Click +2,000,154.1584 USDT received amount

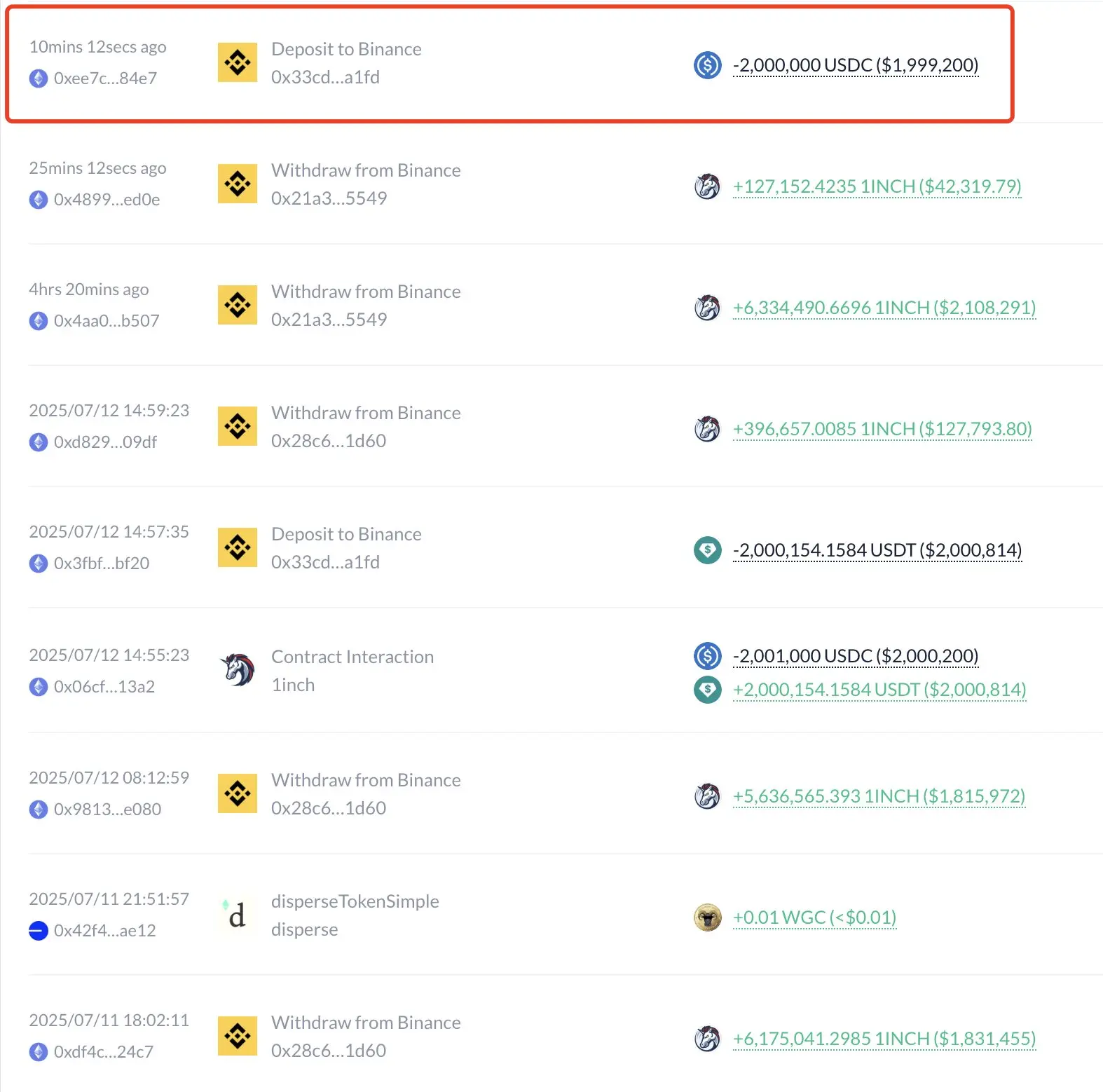point(879,690)
